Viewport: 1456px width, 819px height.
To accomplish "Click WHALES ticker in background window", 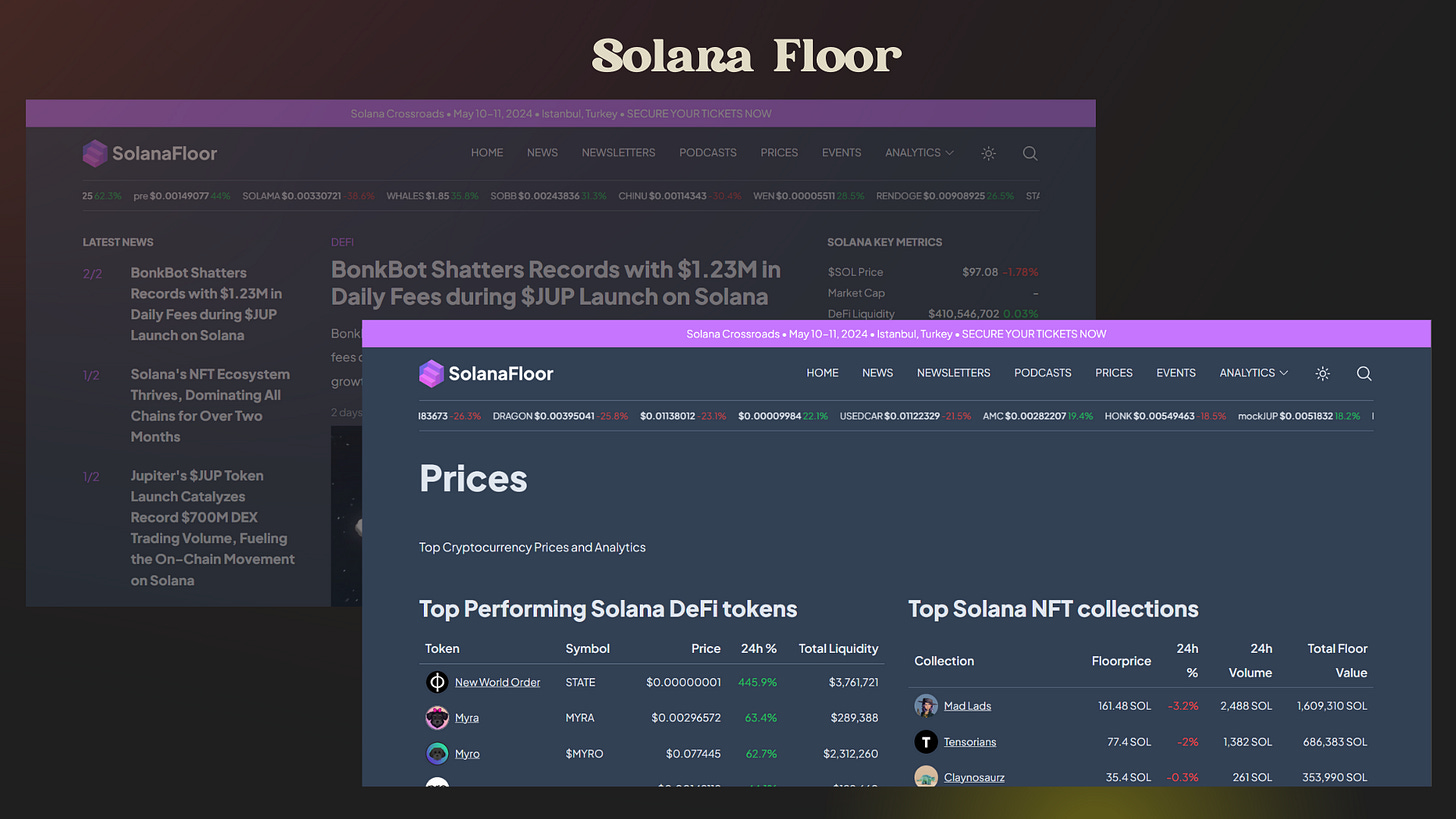I will [432, 196].
